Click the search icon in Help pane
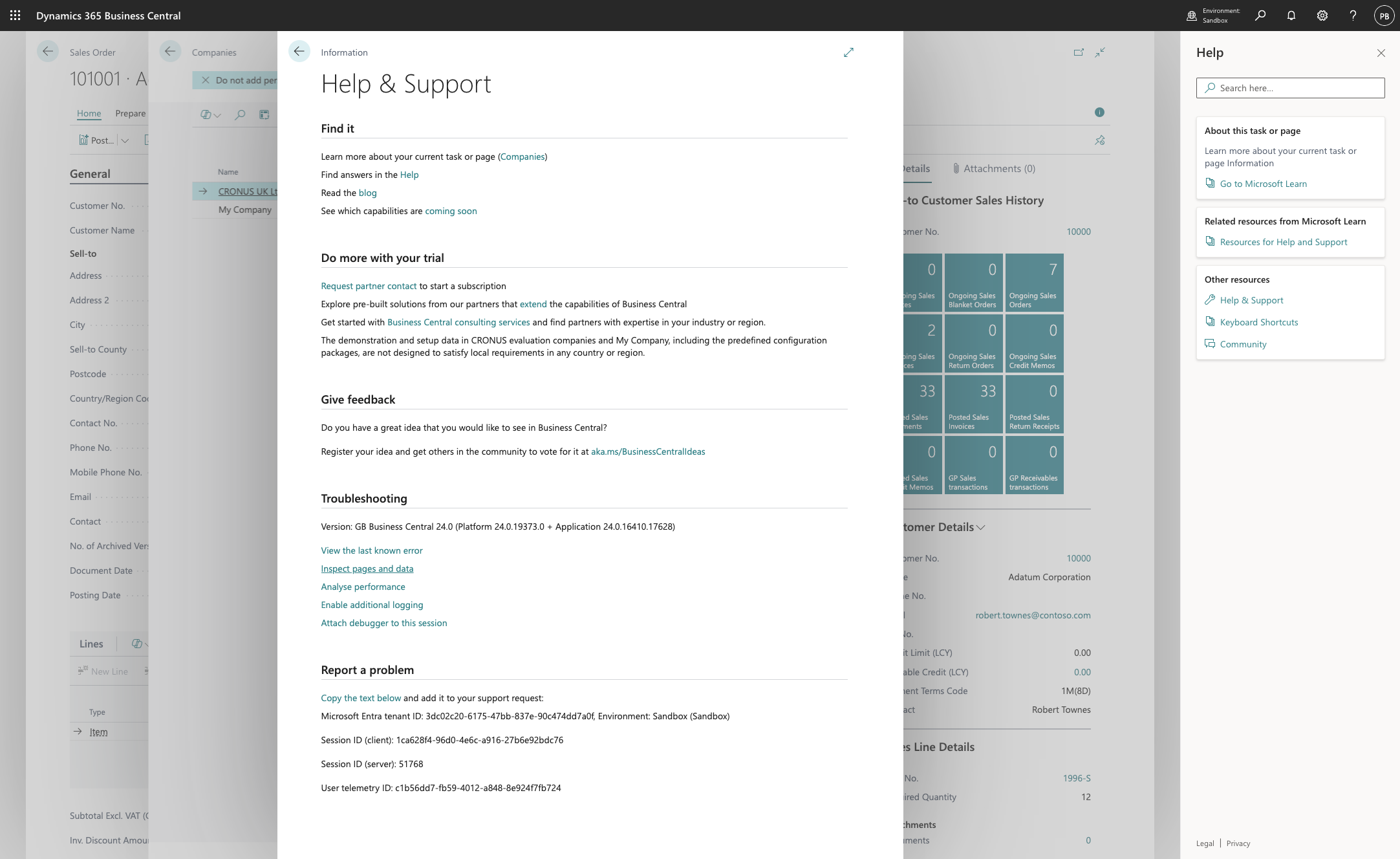 point(1210,88)
